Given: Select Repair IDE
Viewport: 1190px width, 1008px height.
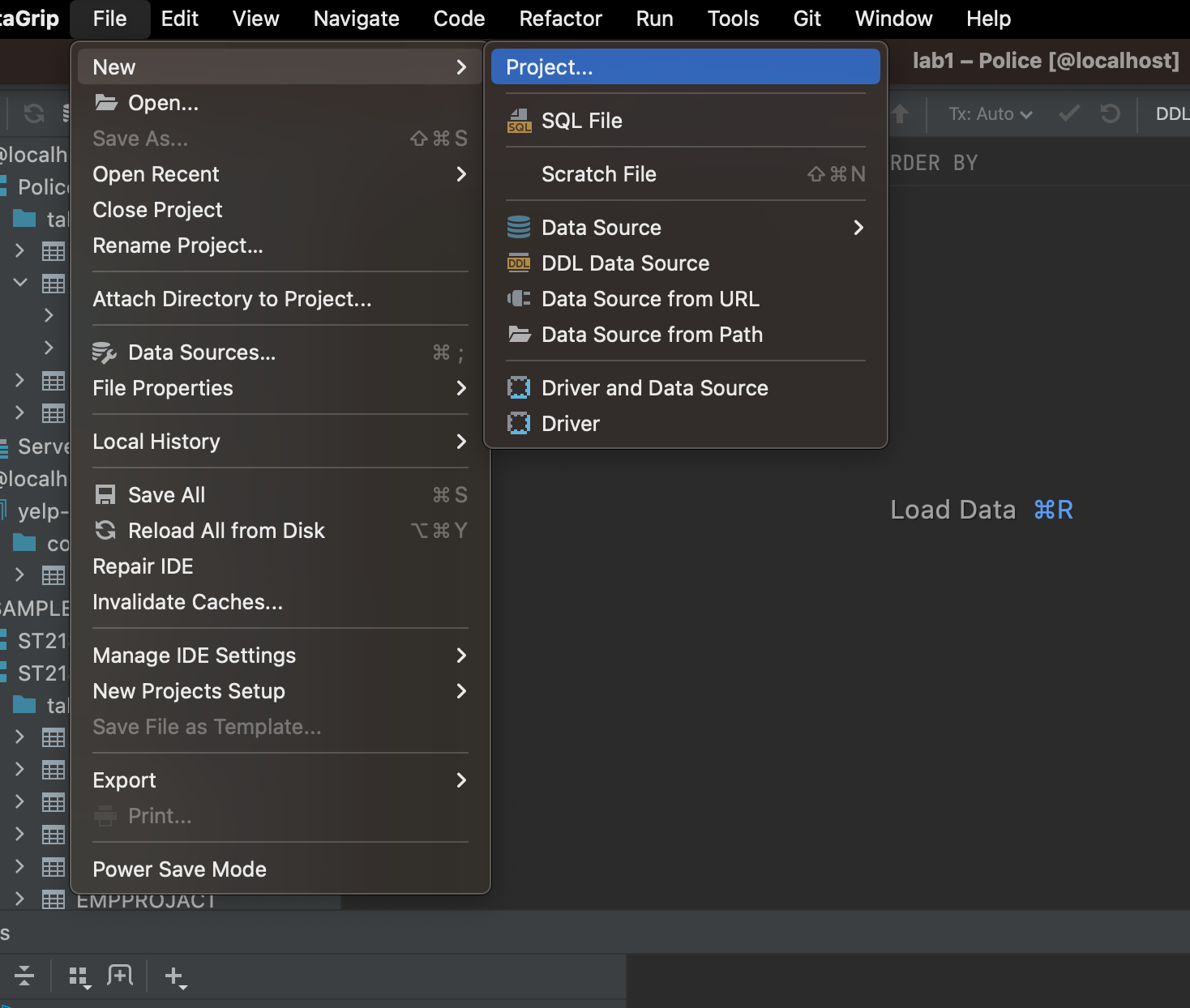Looking at the screenshot, I should (280, 566).
